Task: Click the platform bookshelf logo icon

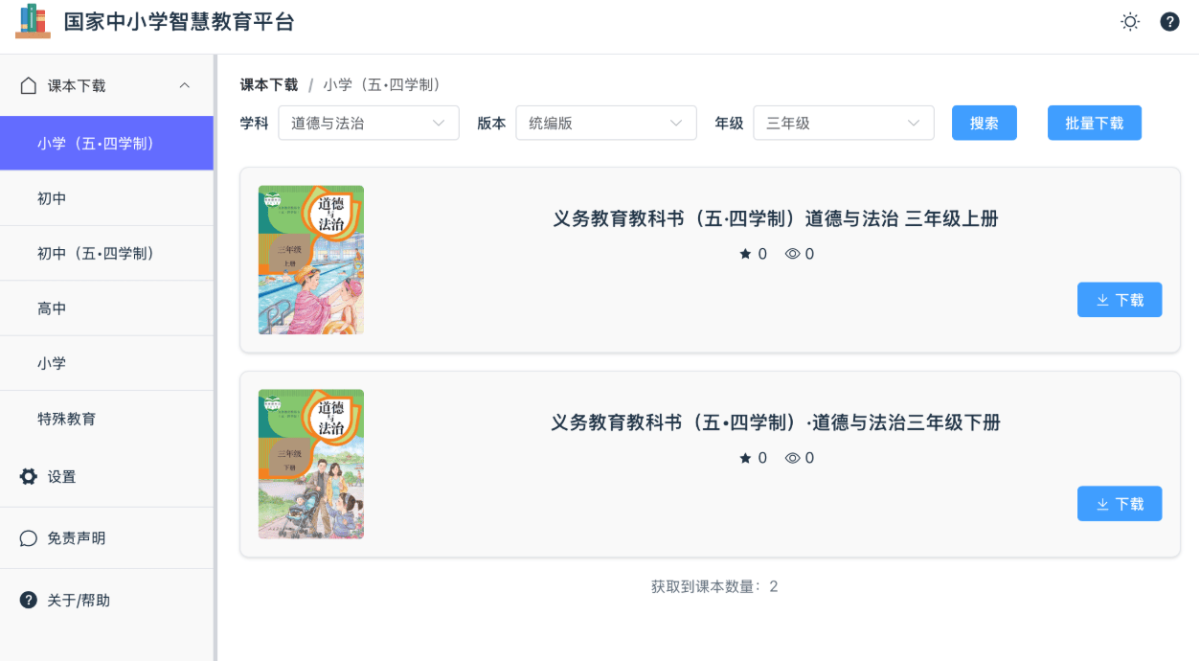Action: coord(32,21)
